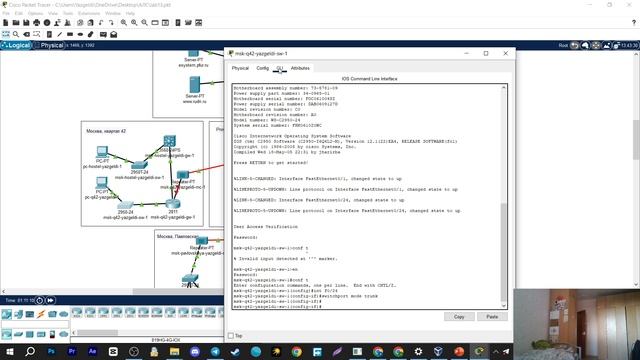Open Photoshop from the taskbar
The width and height of the screenshot is (640, 360).
[x=51, y=351]
